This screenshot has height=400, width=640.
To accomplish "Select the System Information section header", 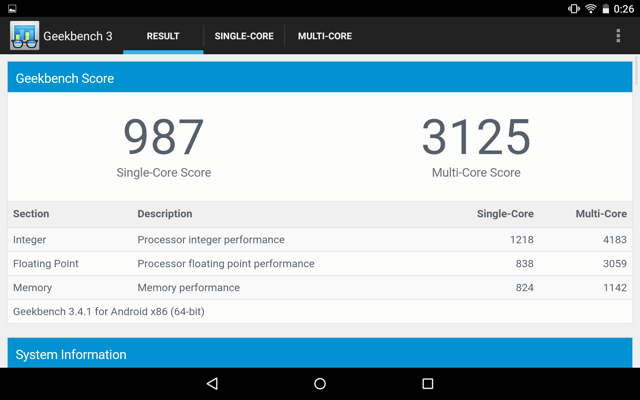I will (320, 353).
